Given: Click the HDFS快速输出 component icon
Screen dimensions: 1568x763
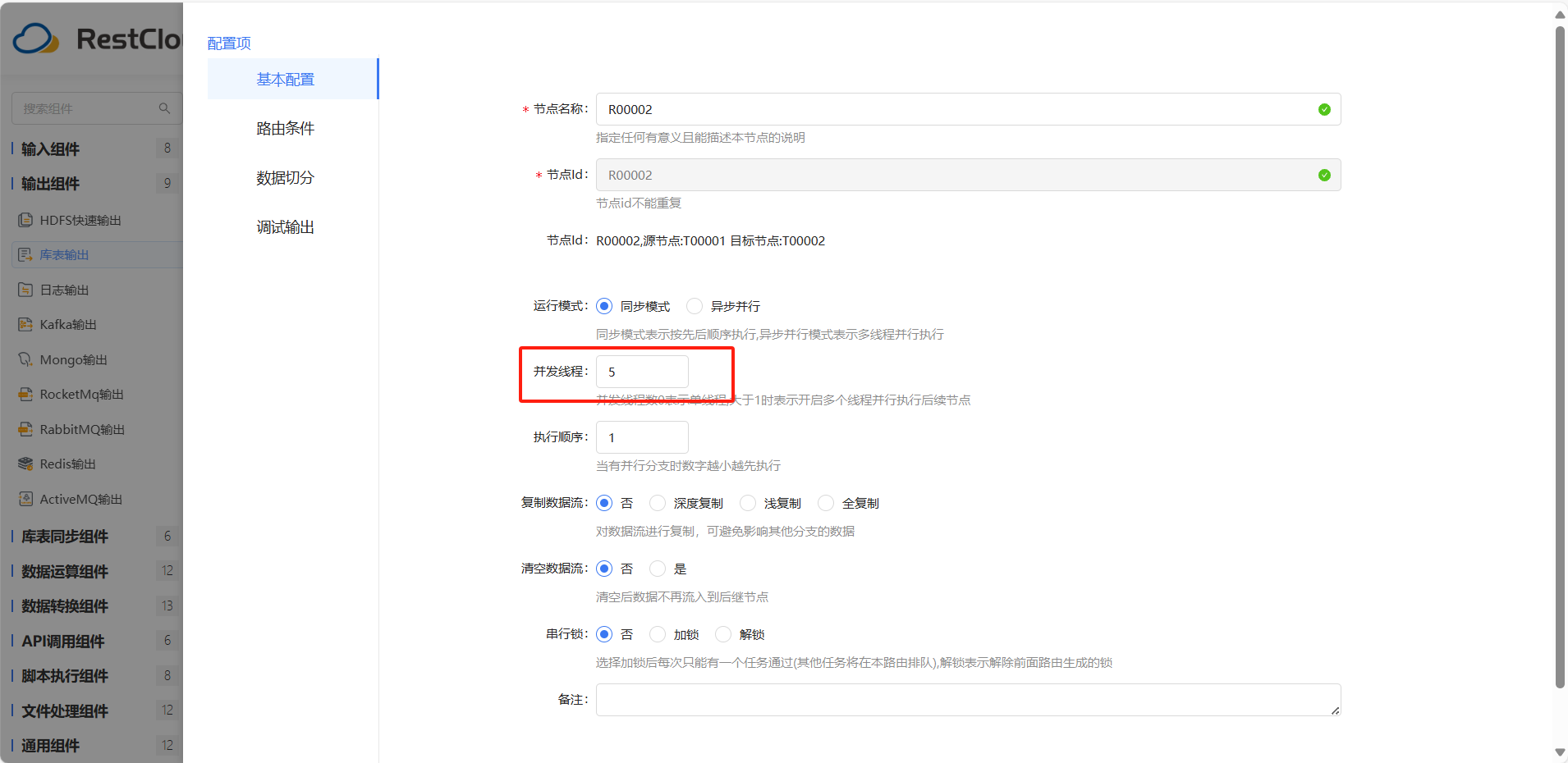Looking at the screenshot, I should [x=25, y=220].
